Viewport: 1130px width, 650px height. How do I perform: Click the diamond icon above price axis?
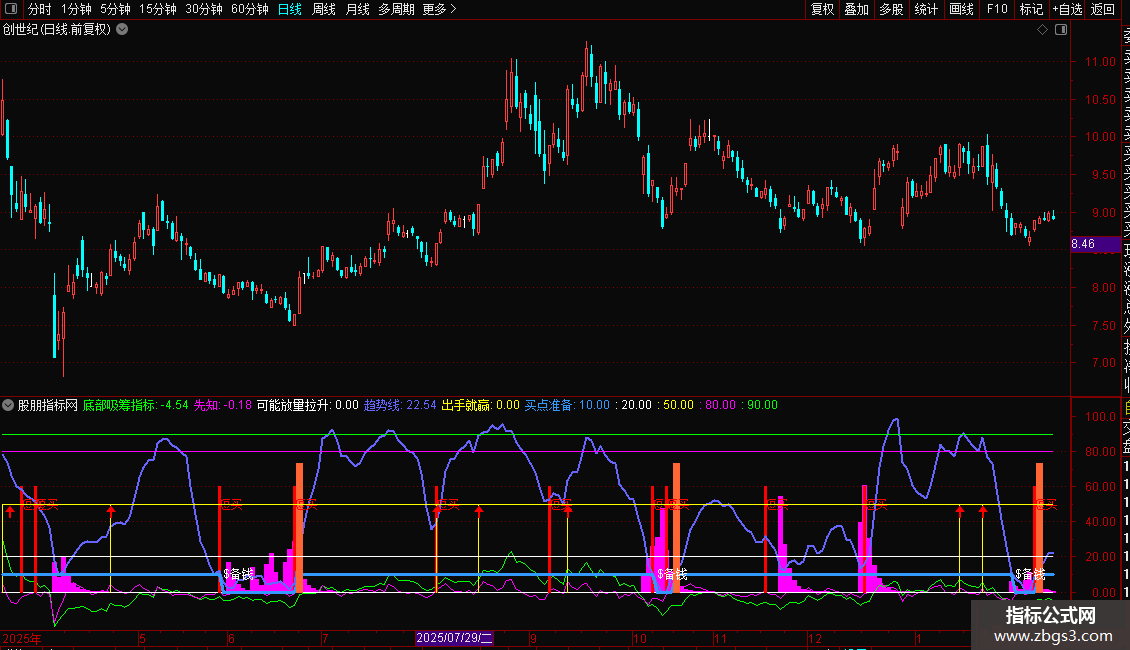pyautogui.click(x=1042, y=30)
